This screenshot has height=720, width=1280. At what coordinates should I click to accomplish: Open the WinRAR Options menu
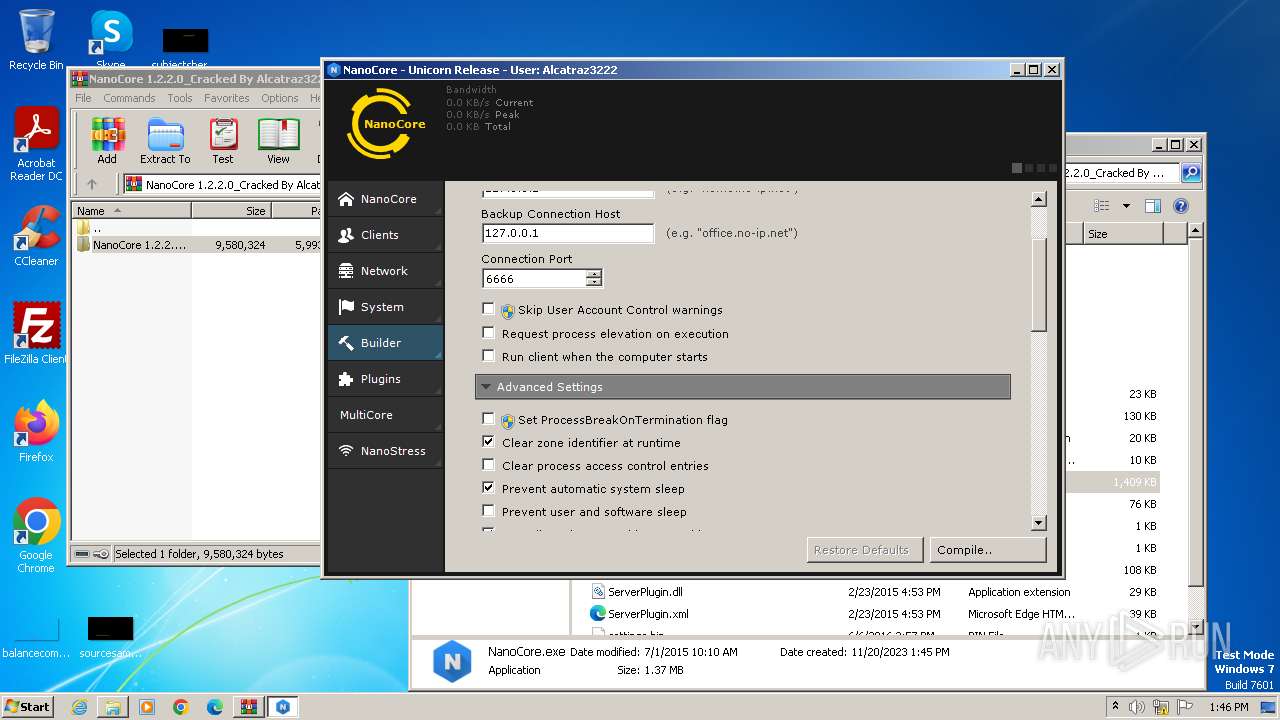(x=280, y=98)
